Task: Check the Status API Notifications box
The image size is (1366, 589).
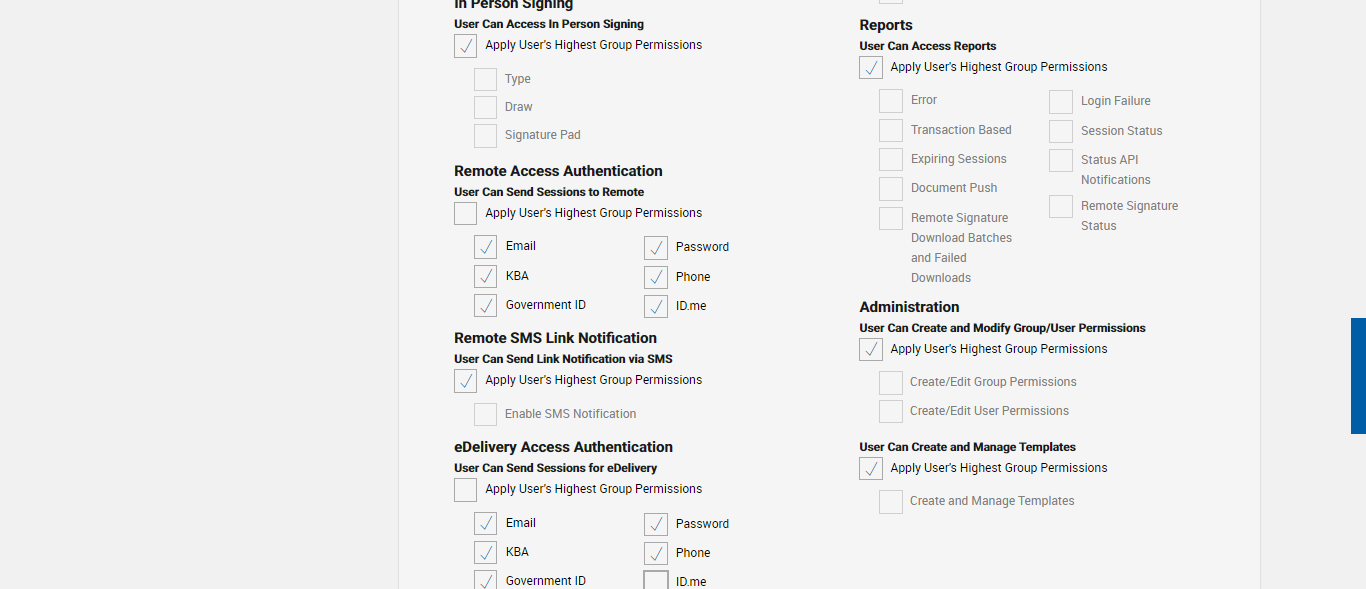Action: coord(1061,161)
